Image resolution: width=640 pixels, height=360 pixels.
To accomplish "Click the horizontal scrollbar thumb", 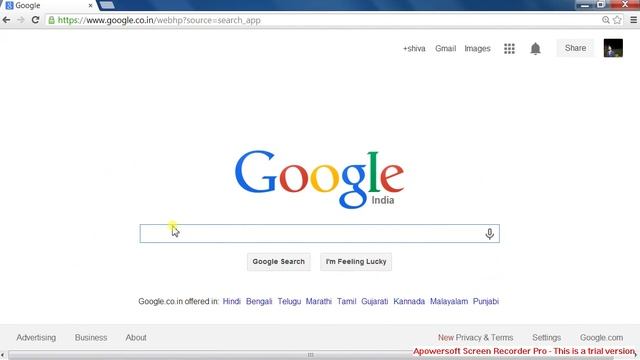I will point(310,355).
